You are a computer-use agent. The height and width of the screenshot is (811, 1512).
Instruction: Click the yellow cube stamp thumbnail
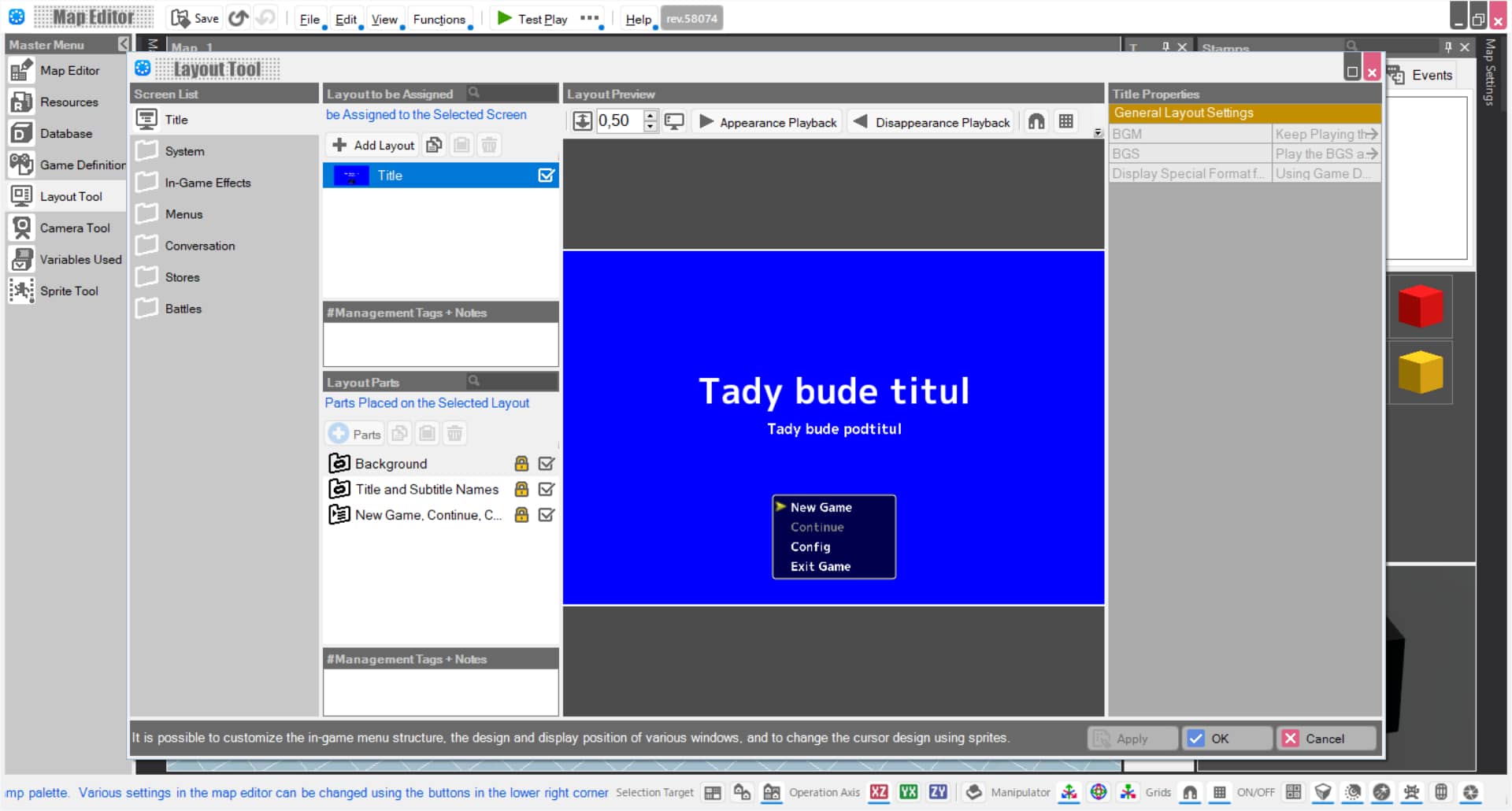(1421, 372)
